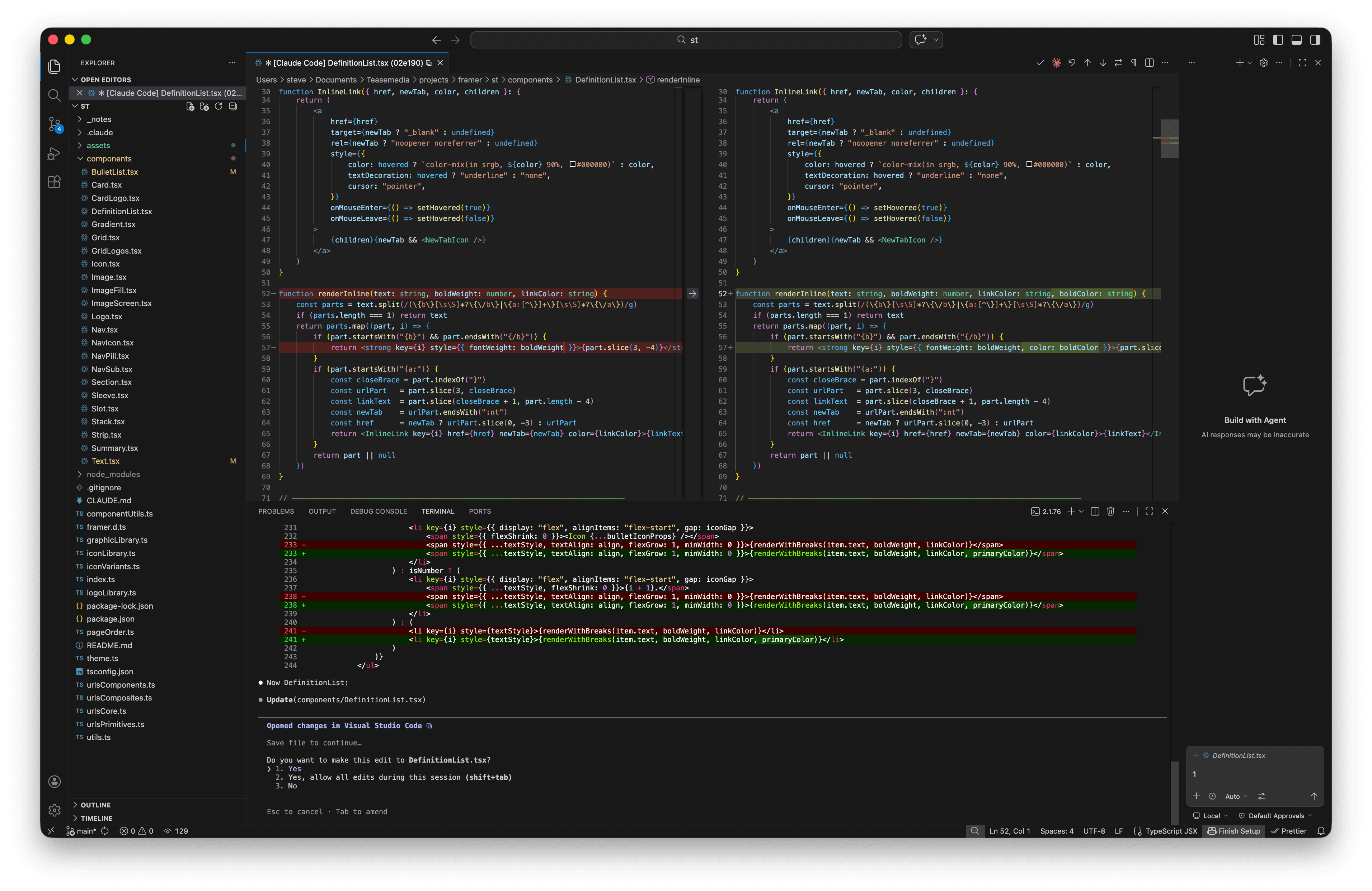Screen dimensions: 1372x891
Task: Open the Search view in the activity bar
Action: pos(54,95)
